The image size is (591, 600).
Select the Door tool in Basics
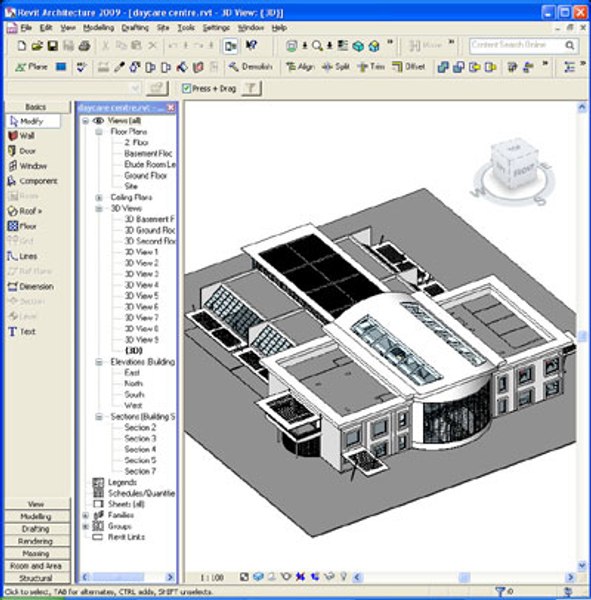pos(22,151)
